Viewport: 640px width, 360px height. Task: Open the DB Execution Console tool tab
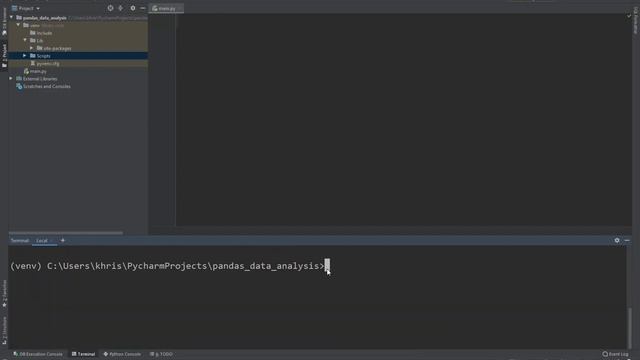click(x=38, y=354)
